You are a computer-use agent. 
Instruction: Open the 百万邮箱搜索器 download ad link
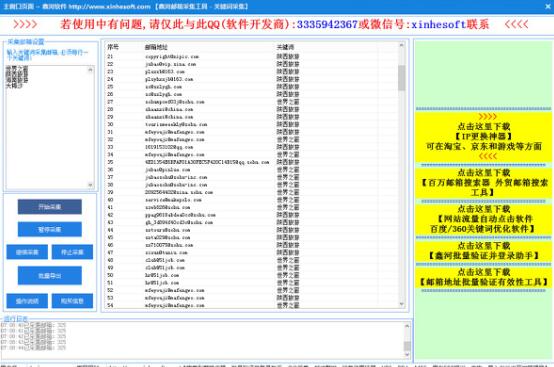(483, 183)
